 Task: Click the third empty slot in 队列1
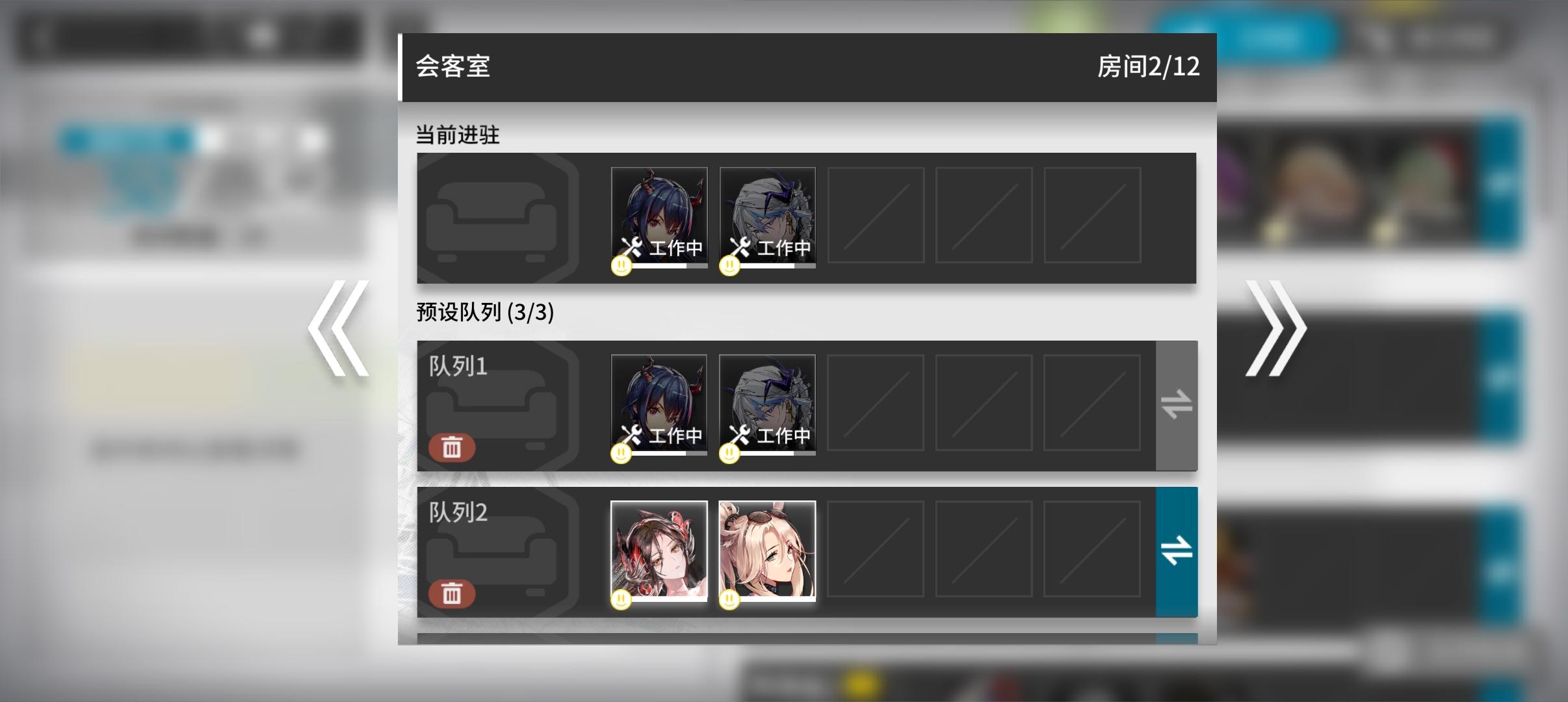point(876,402)
